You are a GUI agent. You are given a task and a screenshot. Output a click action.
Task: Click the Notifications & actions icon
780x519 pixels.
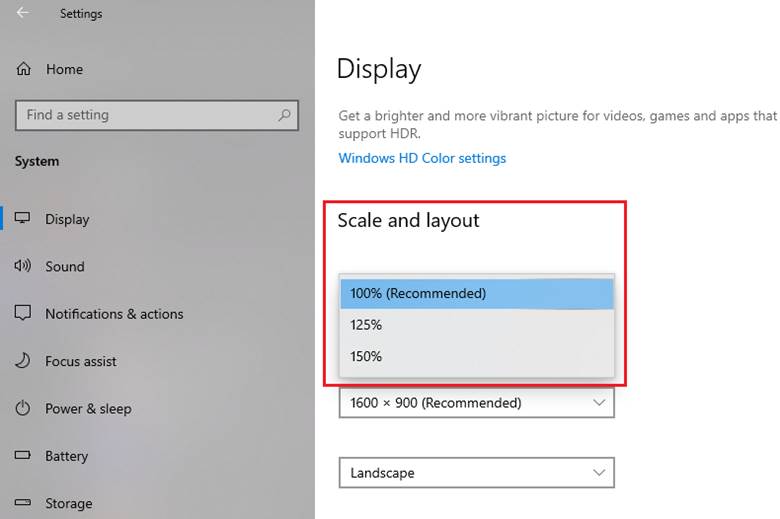23,313
